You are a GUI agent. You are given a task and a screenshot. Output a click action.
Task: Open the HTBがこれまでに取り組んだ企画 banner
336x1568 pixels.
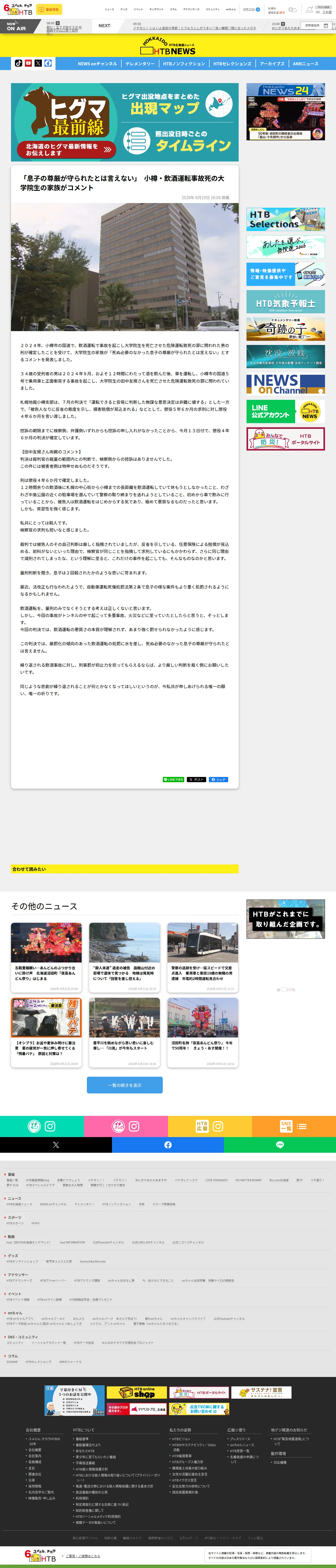[285, 919]
